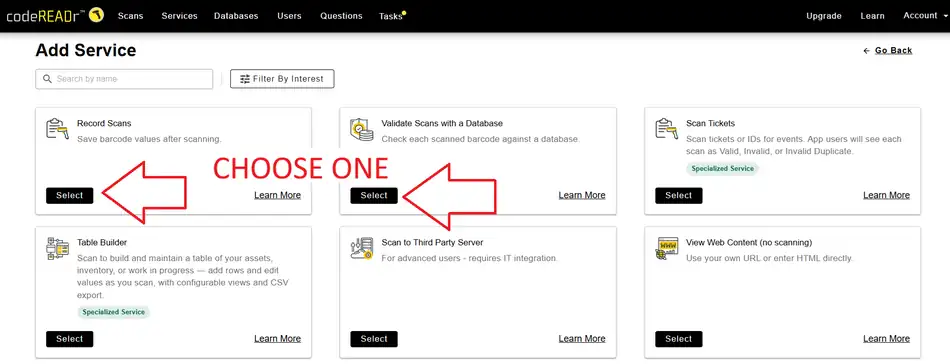Click the Table Builder icon
This screenshot has width=950, height=364.
click(58, 249)
